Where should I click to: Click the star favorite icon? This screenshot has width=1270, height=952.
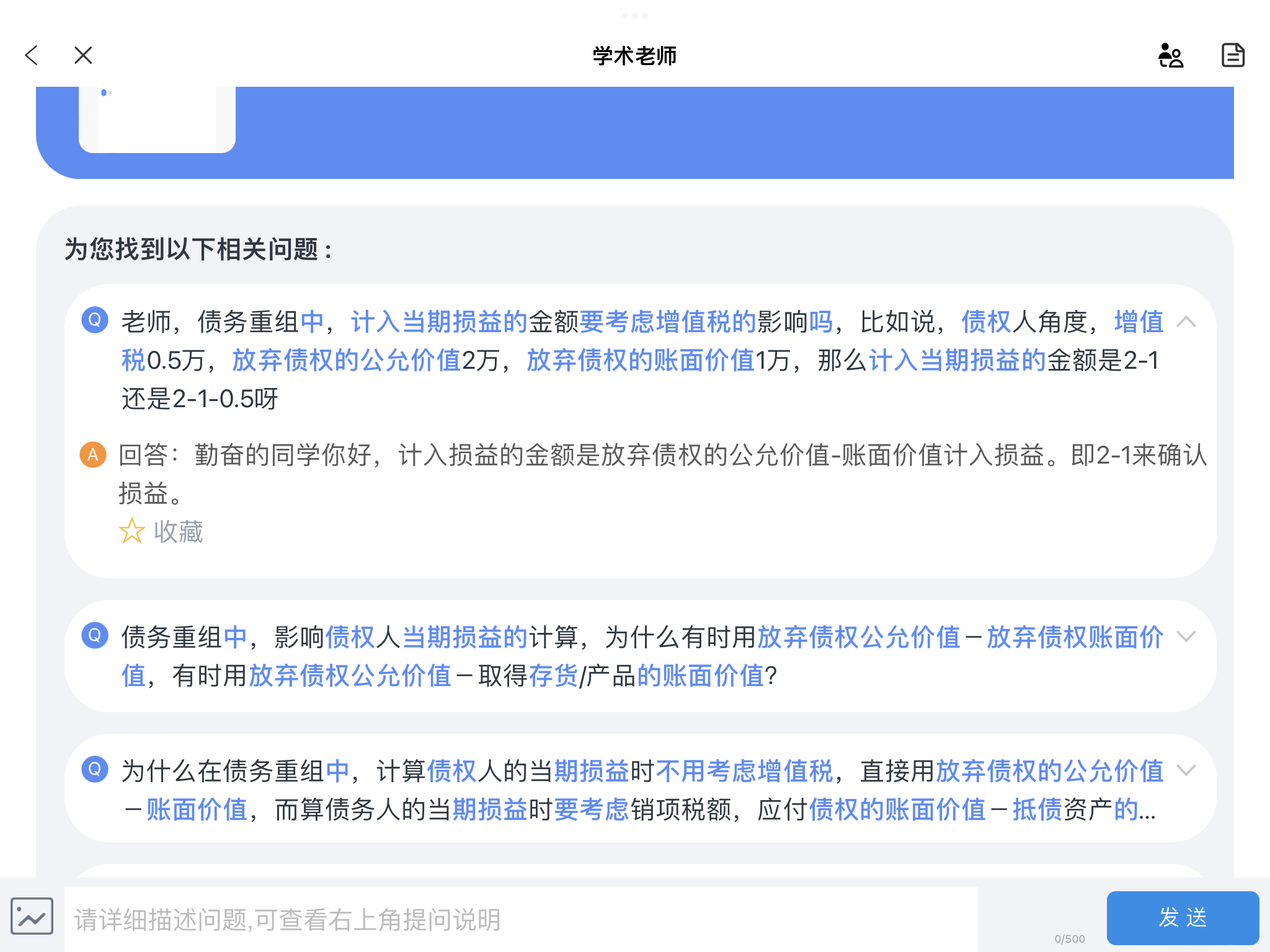pos(131,531)
